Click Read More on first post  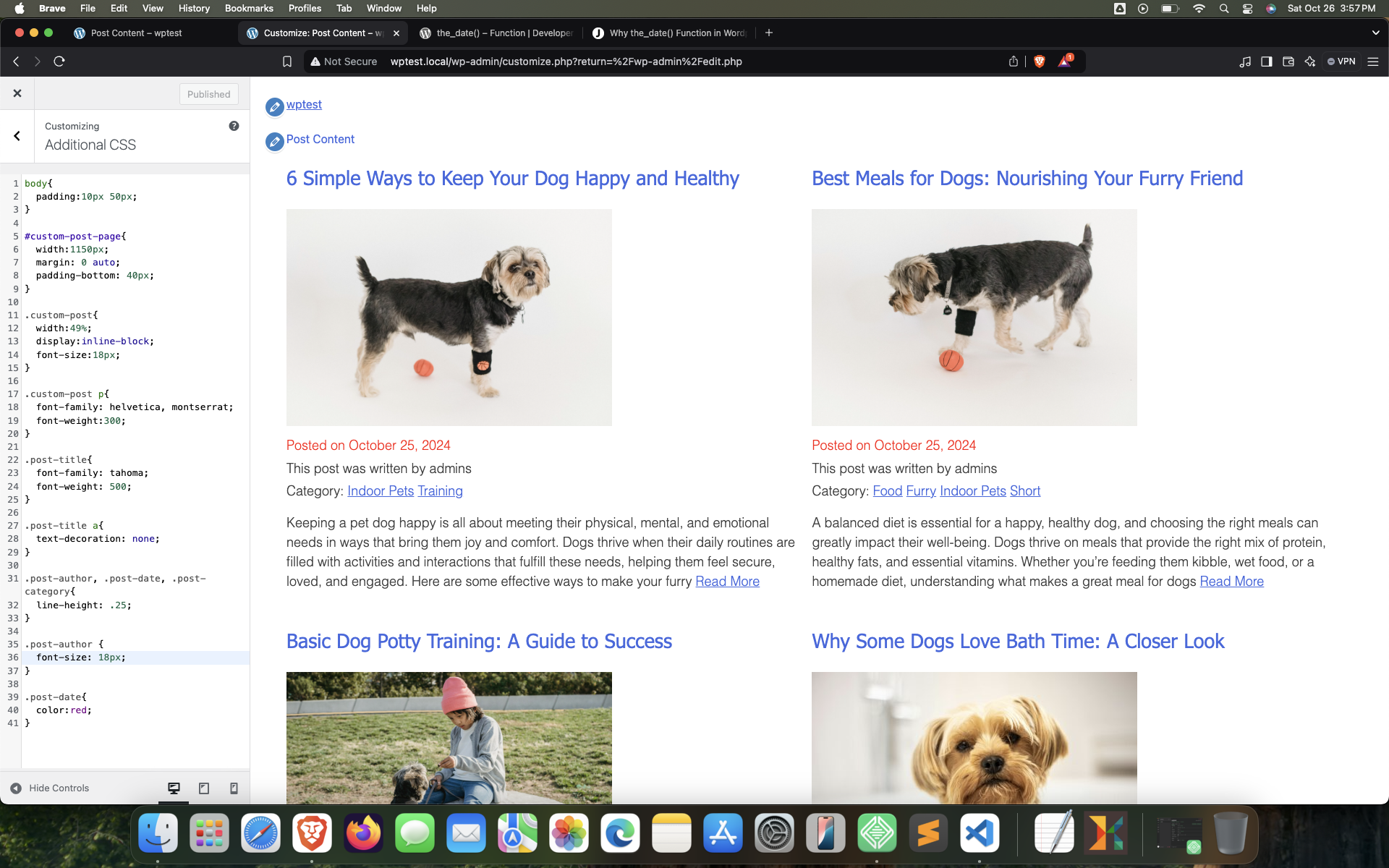727,582
